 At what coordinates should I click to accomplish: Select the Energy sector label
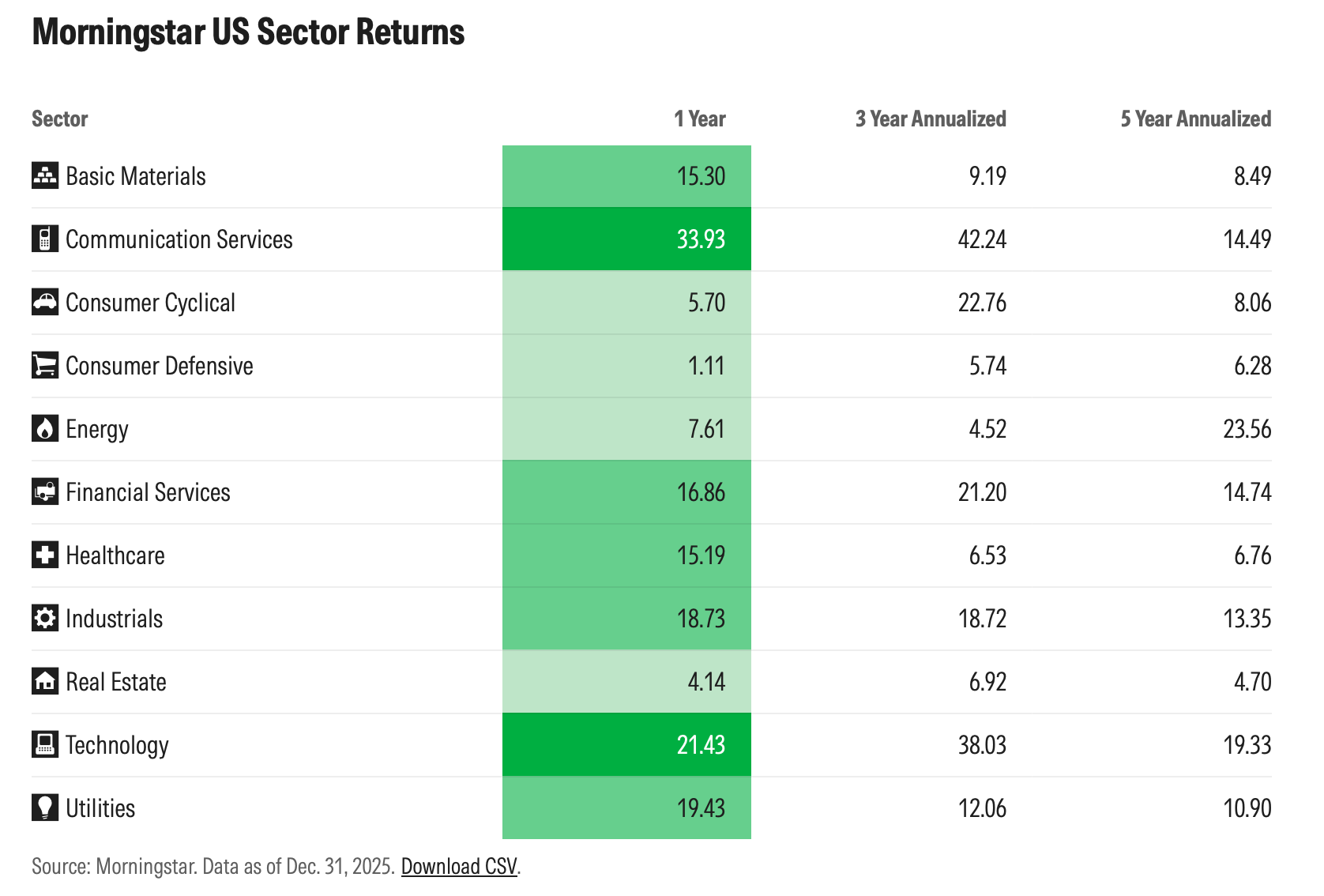click(x=96, y=428)
